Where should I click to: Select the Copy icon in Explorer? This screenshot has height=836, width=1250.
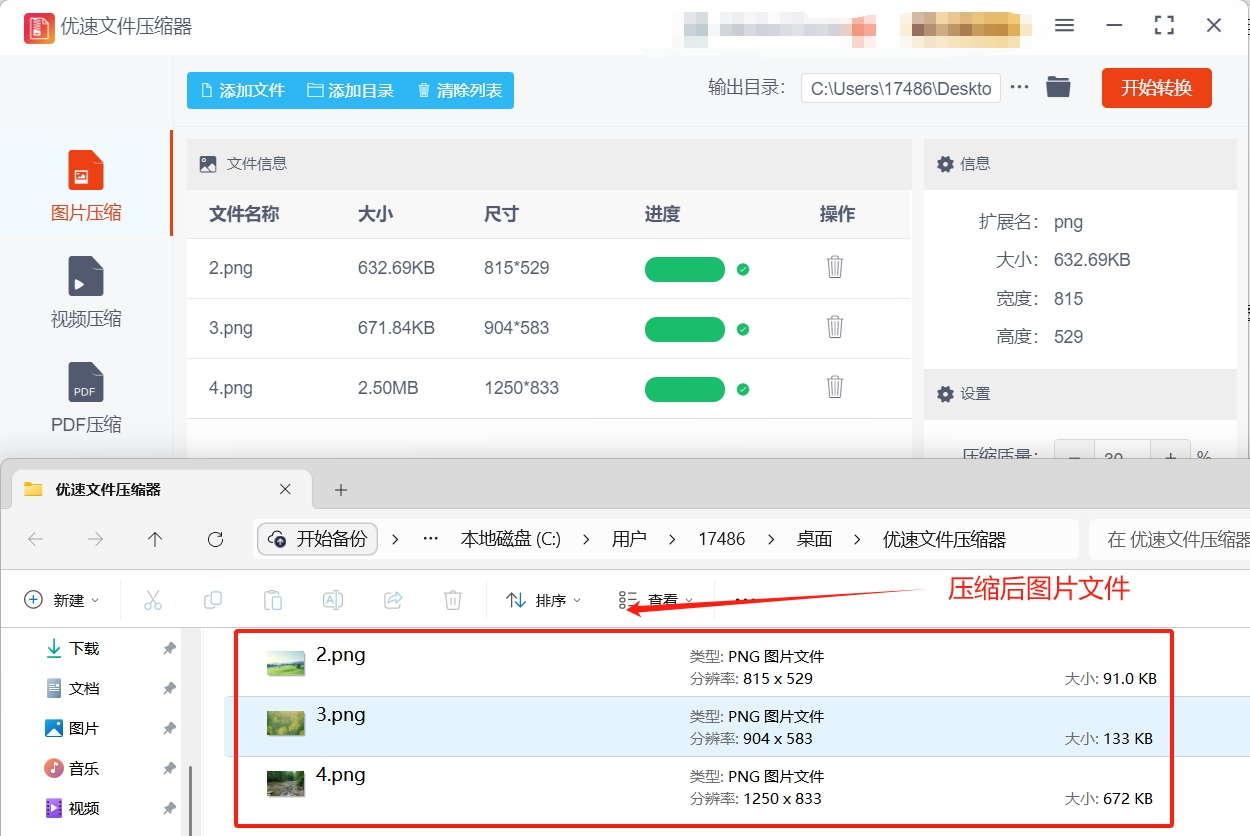point(212,599)
